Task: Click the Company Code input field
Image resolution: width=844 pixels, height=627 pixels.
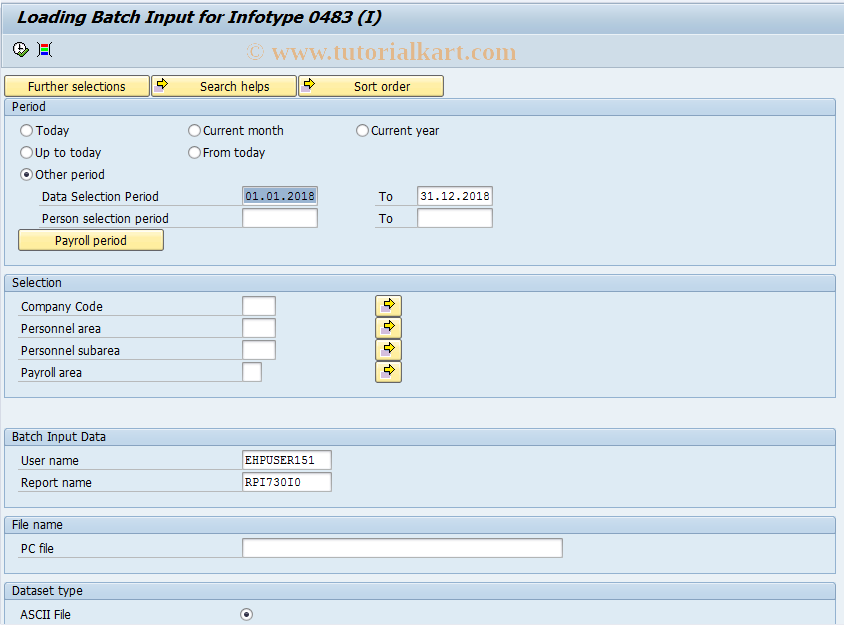Action: pos(259,306)
